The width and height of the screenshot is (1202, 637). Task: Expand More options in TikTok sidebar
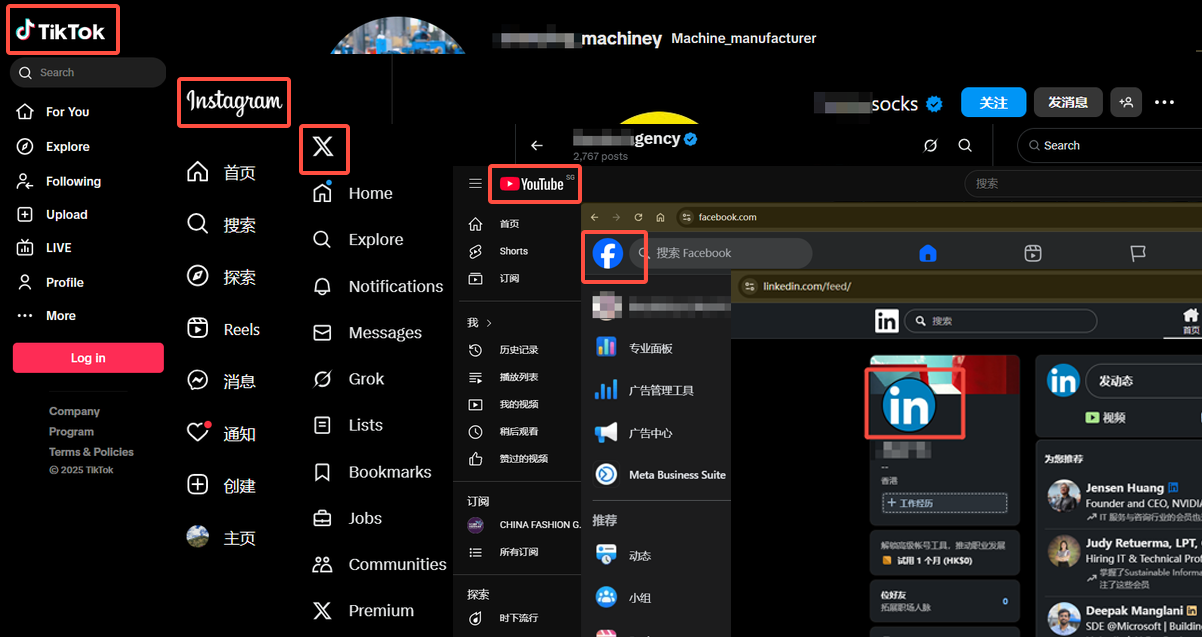point(46,315)
